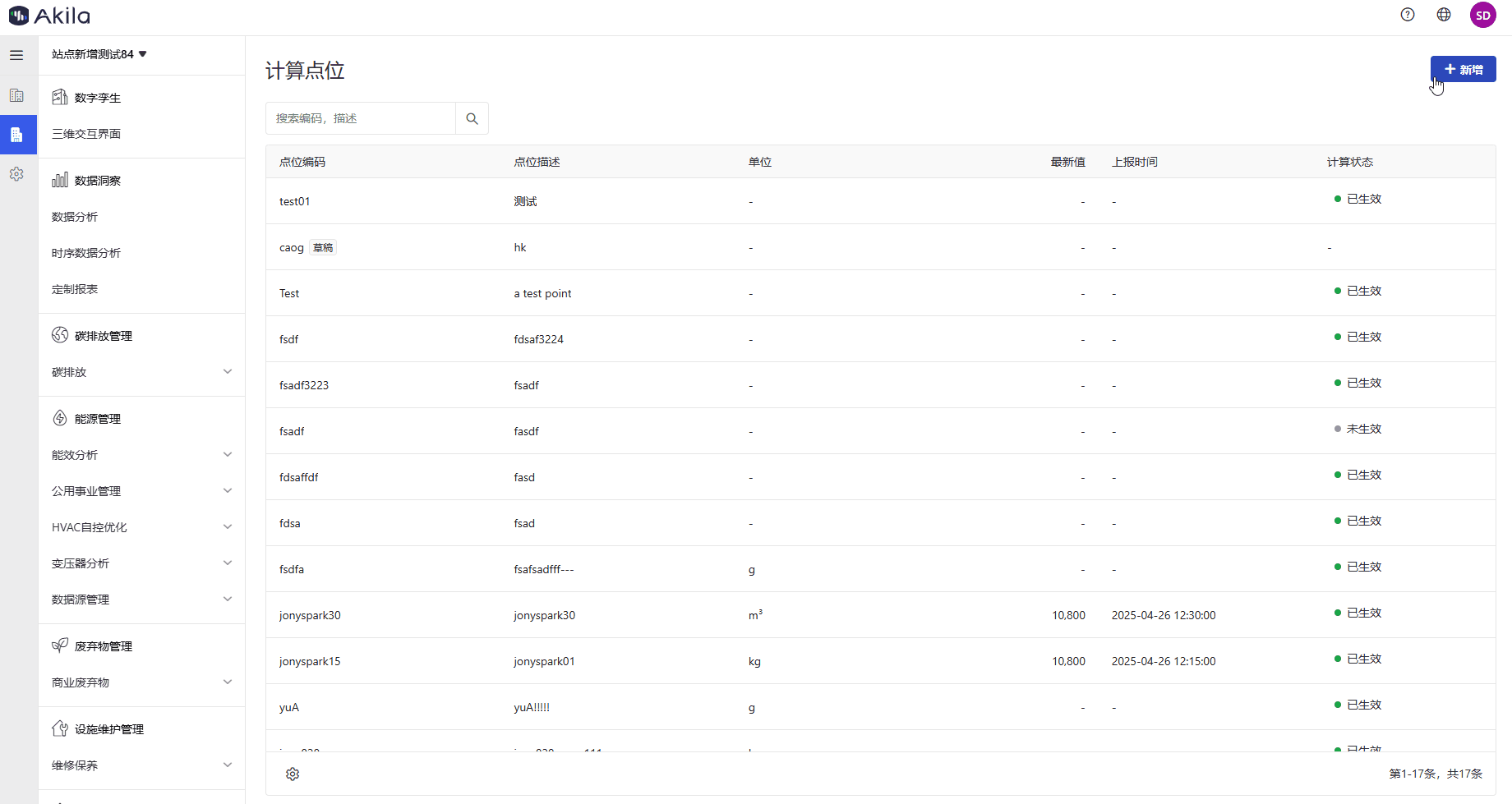Click the 2025-04-26 12:30:00 timestamp

point(1164,615)
